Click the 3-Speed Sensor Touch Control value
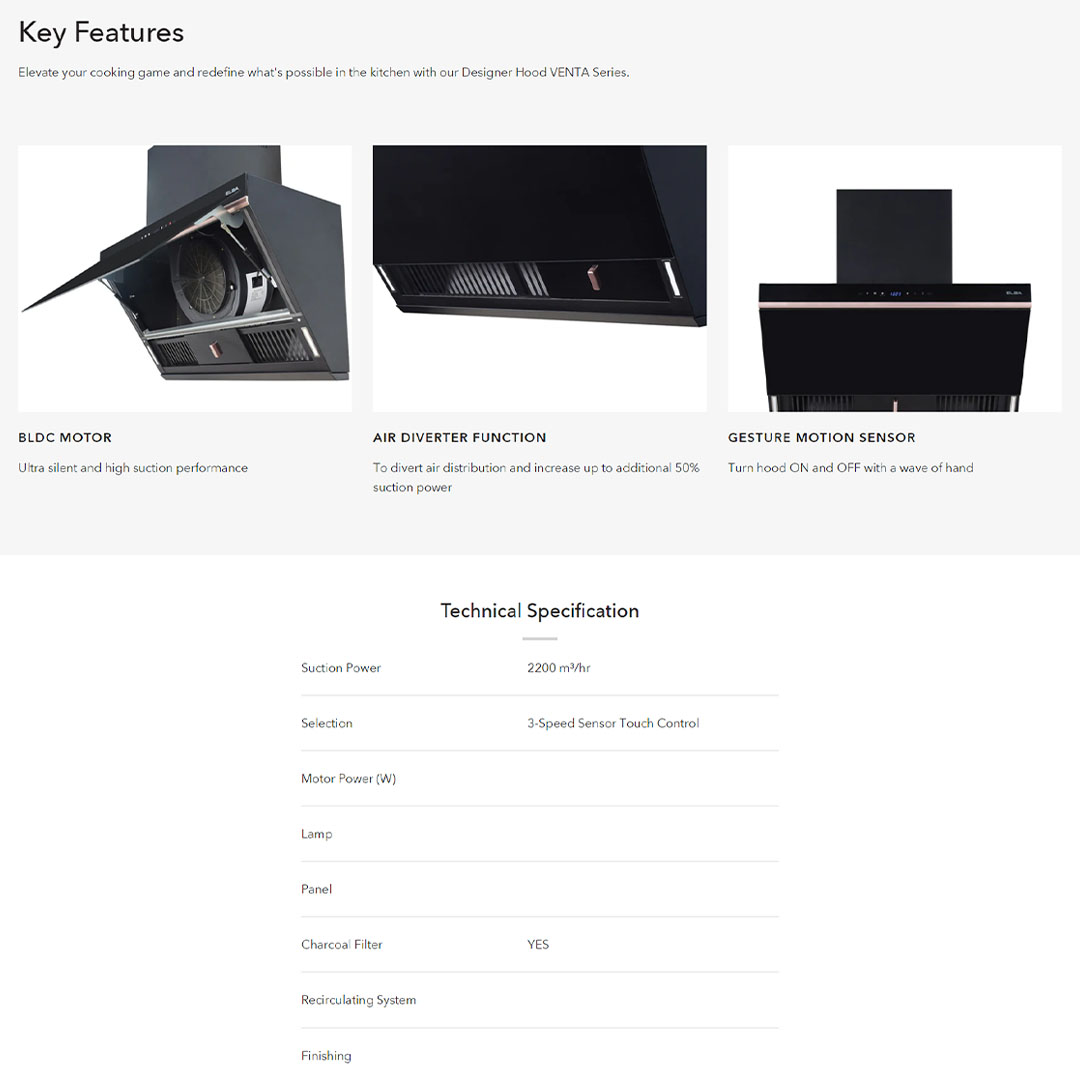 (x=613, y=723)
